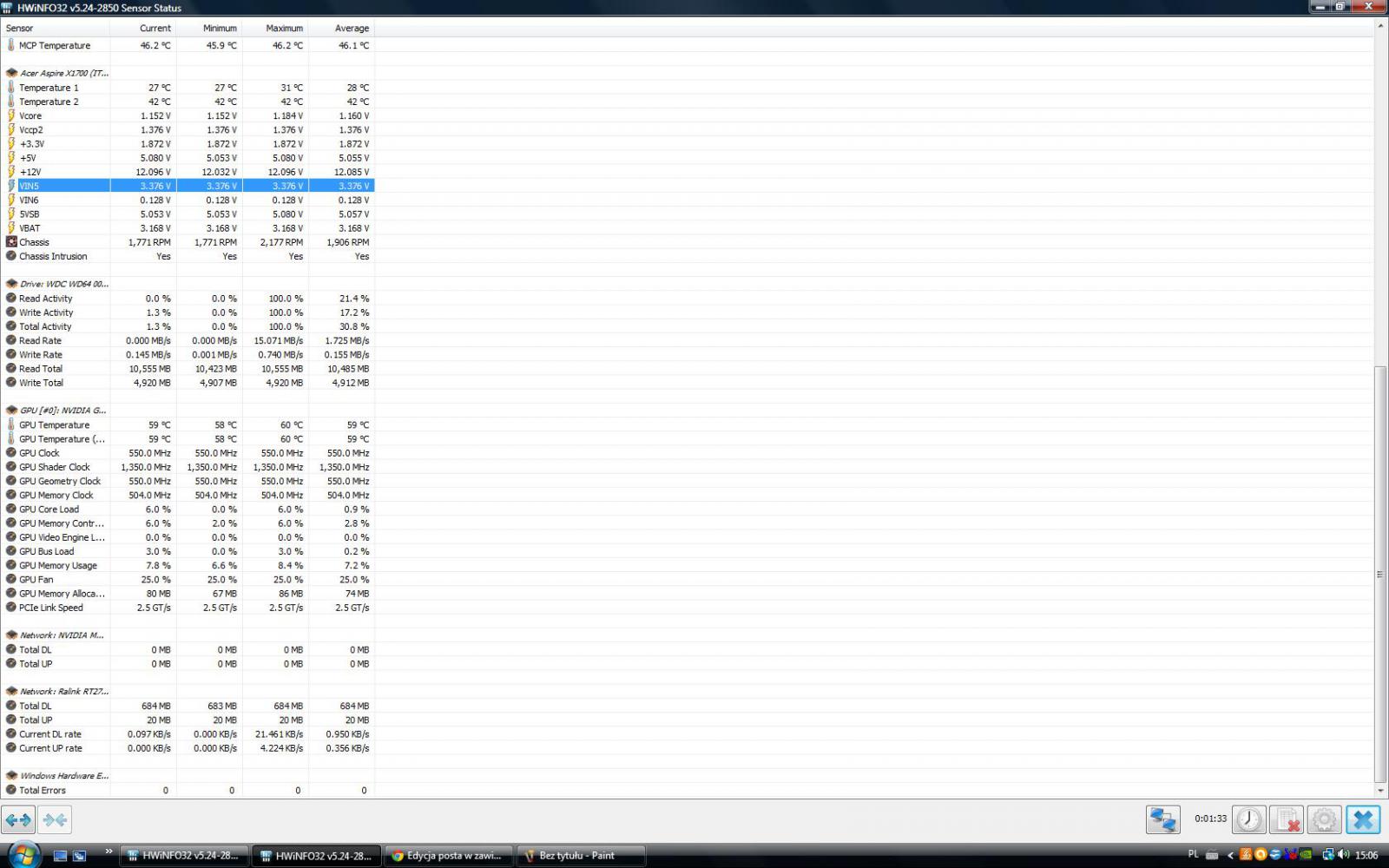Image resolution: width=1389 pixels, height=868 pixels.
Task: Click the 'VBAT' voltage row
Action: tap(188, 228)
